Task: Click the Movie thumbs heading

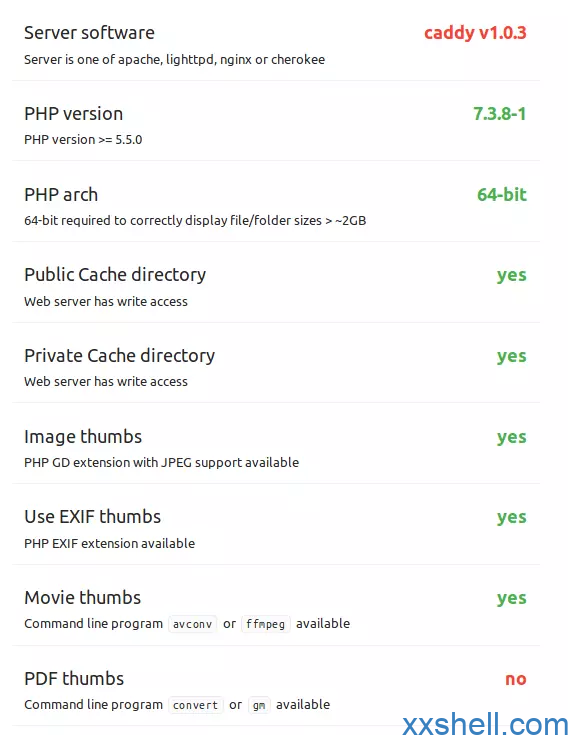Action: point(82,598)
